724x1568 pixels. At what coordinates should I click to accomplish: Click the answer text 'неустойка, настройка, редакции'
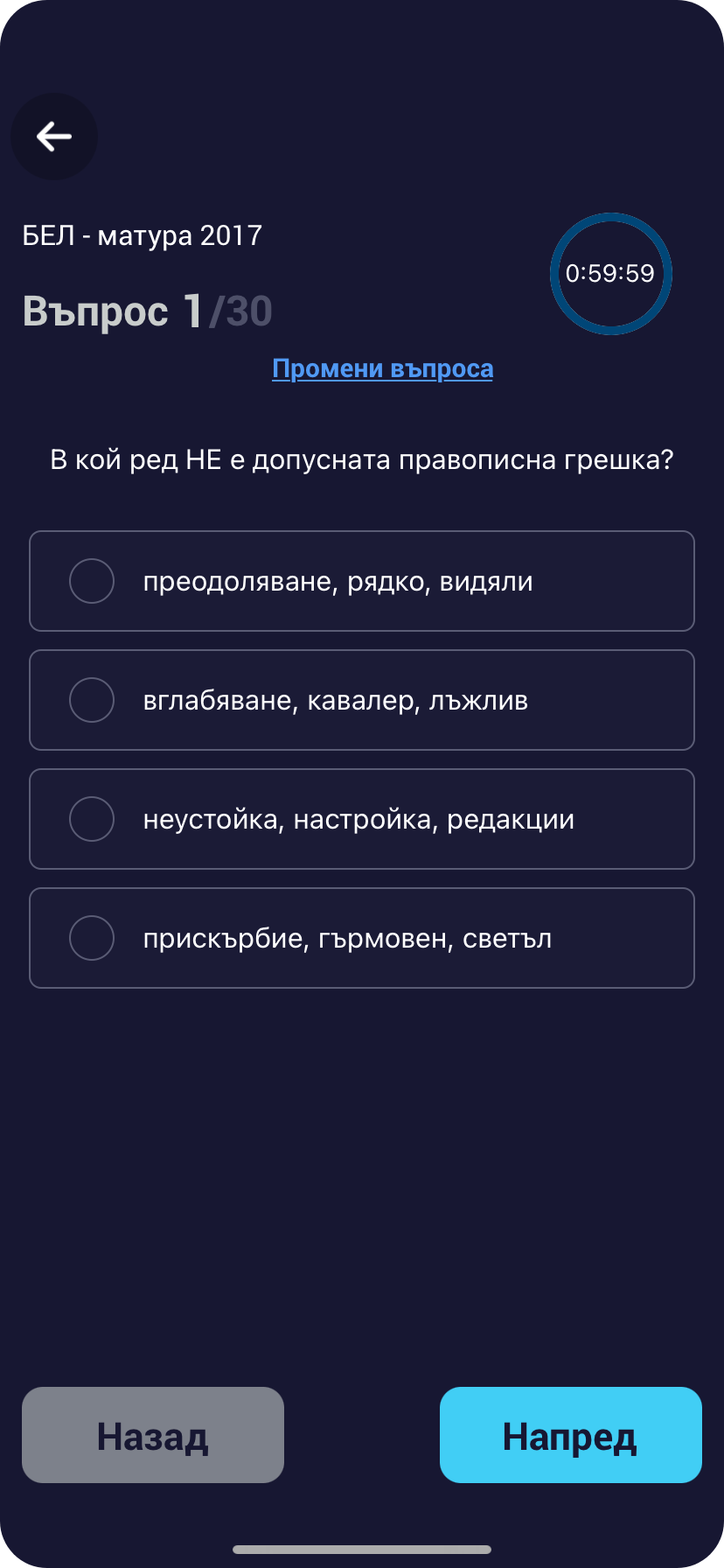359,820
